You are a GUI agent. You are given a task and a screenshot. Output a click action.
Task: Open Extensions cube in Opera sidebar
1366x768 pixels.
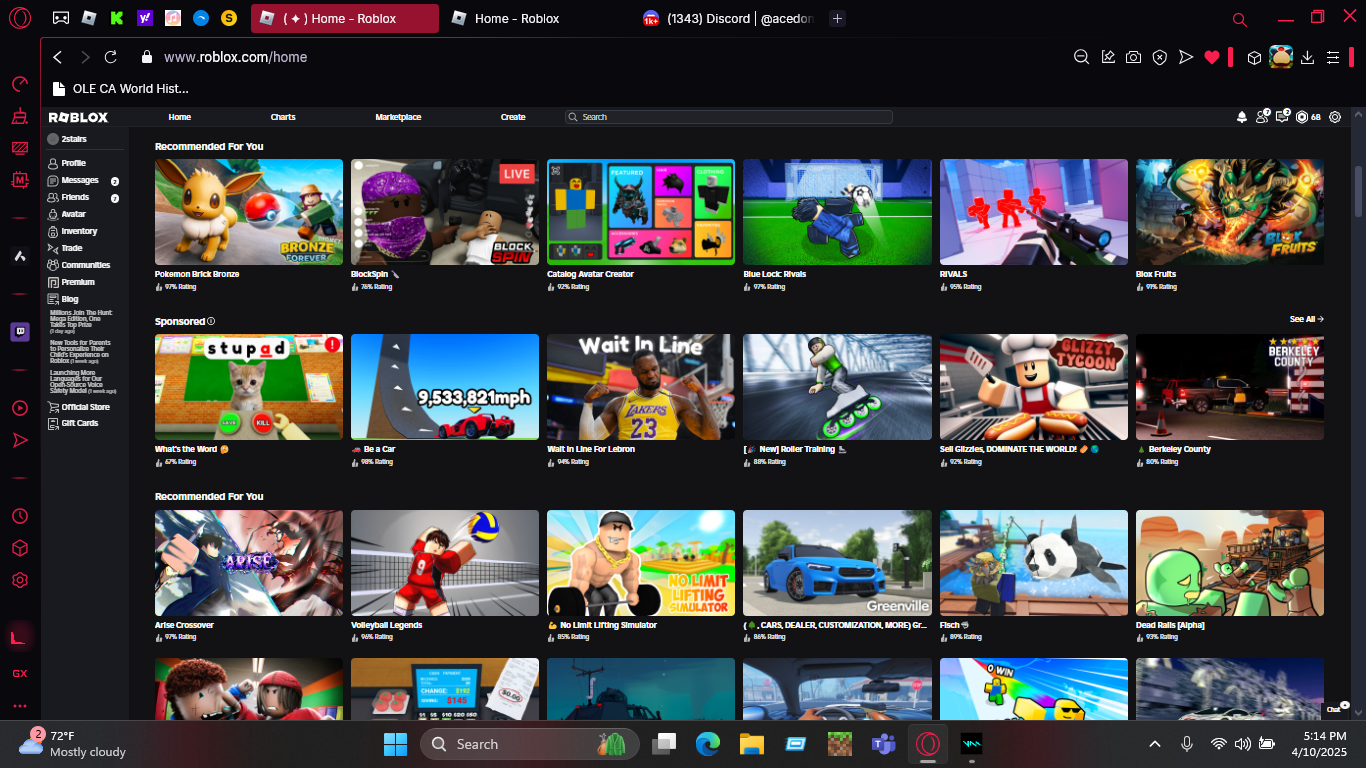click(20, 548)
